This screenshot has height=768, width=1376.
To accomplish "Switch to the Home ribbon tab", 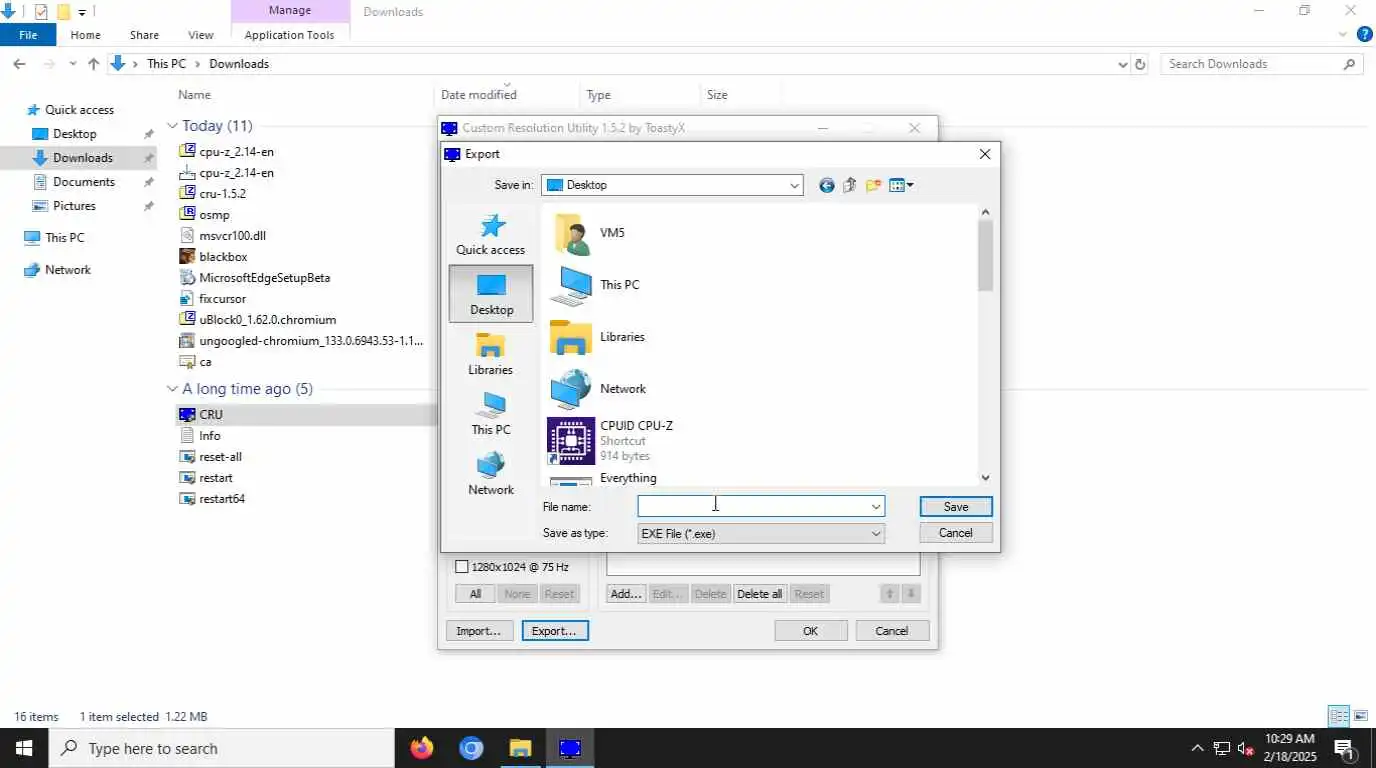I will pyautogui.click(x=85, y=35).
